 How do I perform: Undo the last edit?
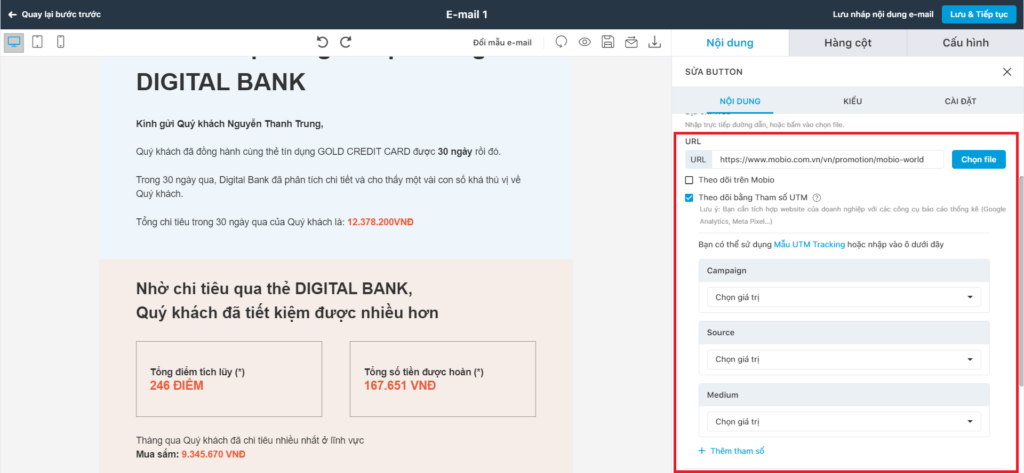[322, 42]
